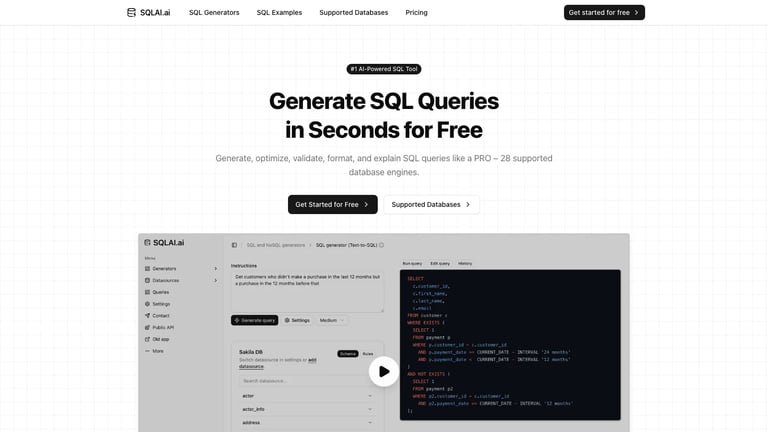The width and height of the screenshot is (768, 432).
Task: Click the Settings gear icon in demo sidebar
Action: 147,304
